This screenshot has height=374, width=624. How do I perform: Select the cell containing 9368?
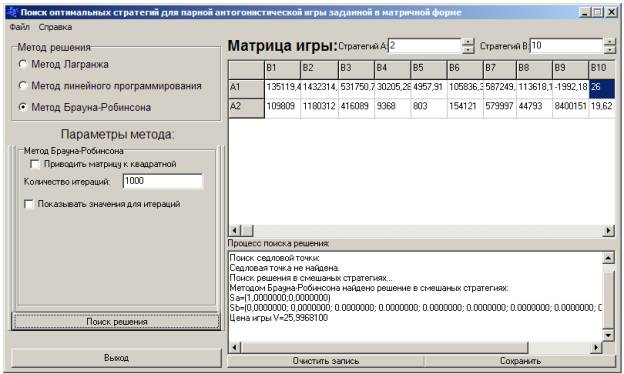click(x=393, y=108)
